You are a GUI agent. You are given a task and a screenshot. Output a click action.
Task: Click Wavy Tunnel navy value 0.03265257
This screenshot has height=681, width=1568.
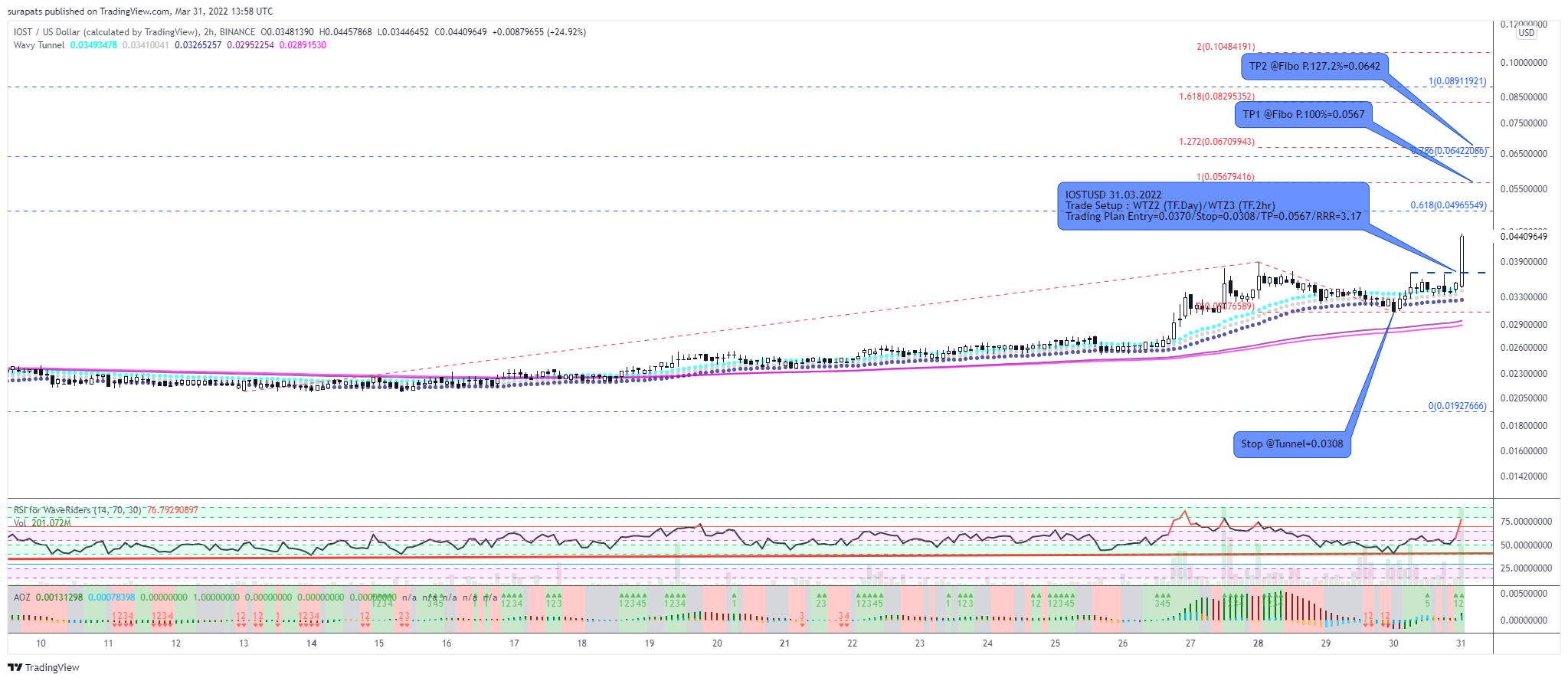[198, 45]
